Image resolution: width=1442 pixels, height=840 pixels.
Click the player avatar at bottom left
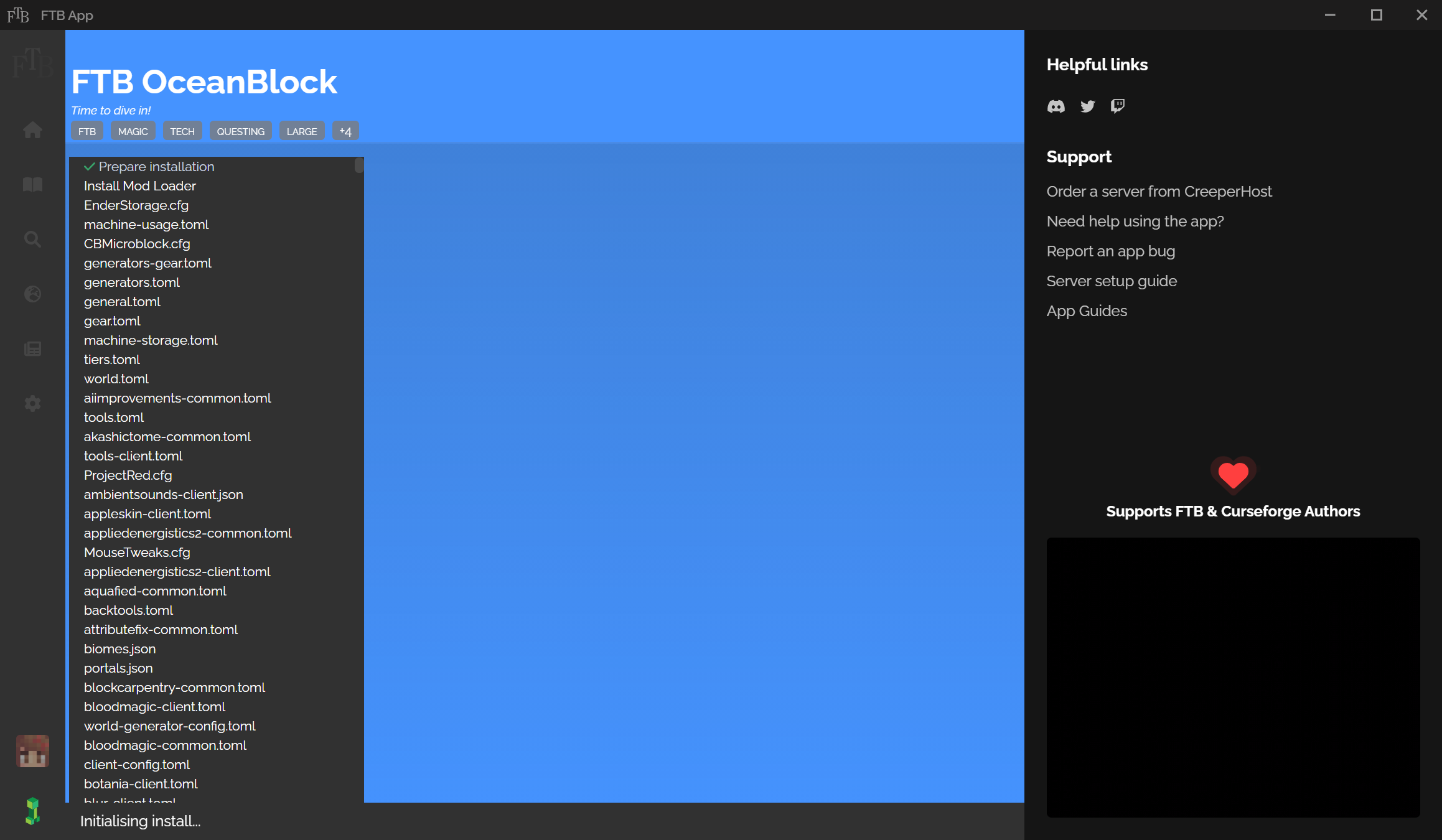pos(32,751)
